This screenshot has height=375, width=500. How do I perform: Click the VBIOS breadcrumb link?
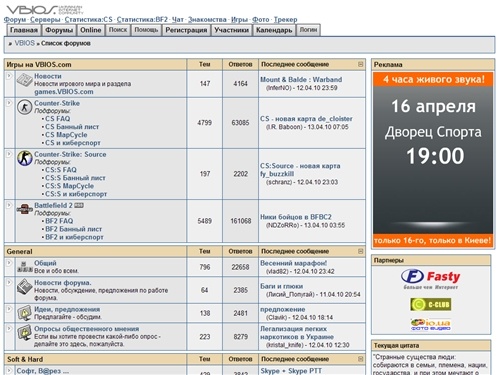pos(25,43)
